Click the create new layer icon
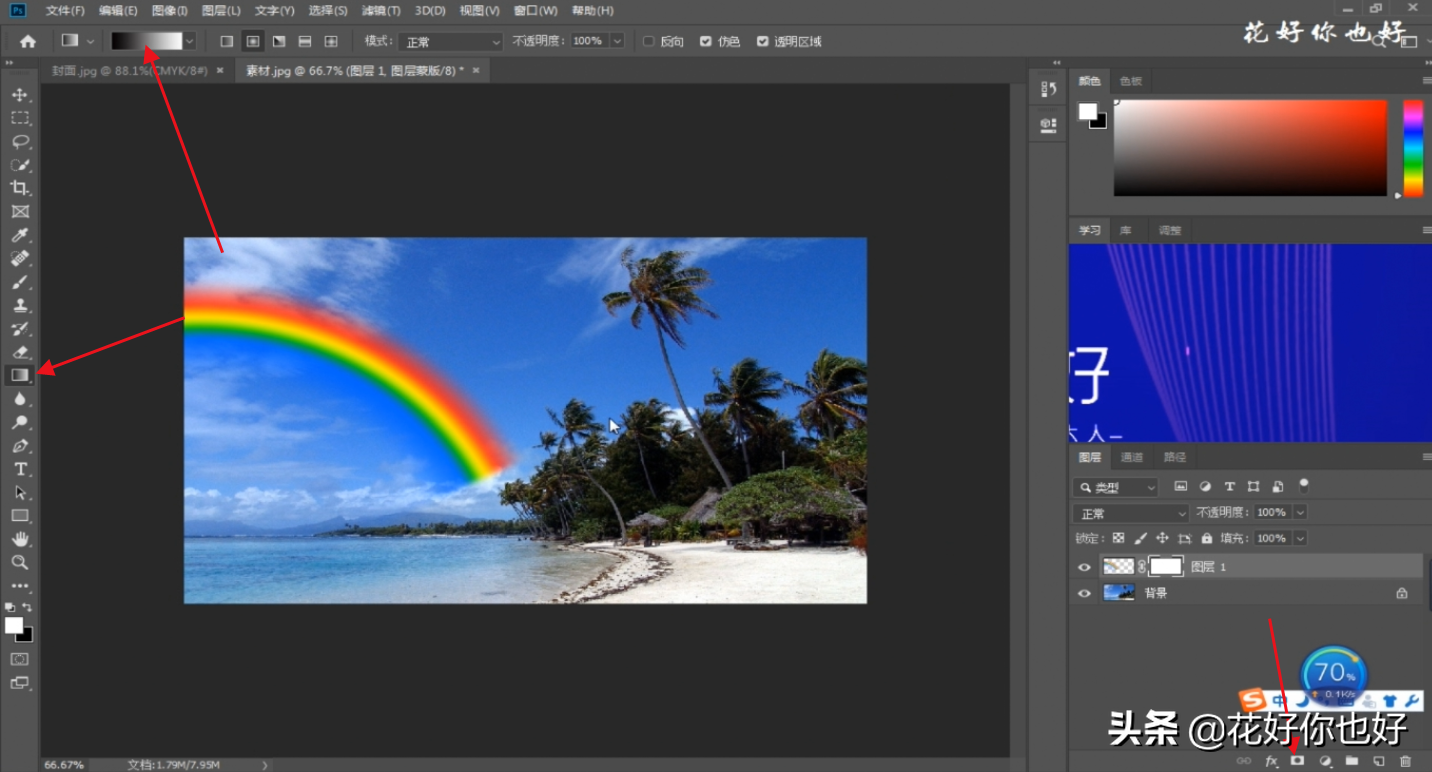Image resolution: width=1432 pixels, height=772 pixels. pyautogui.click(x=1378, y=761)
